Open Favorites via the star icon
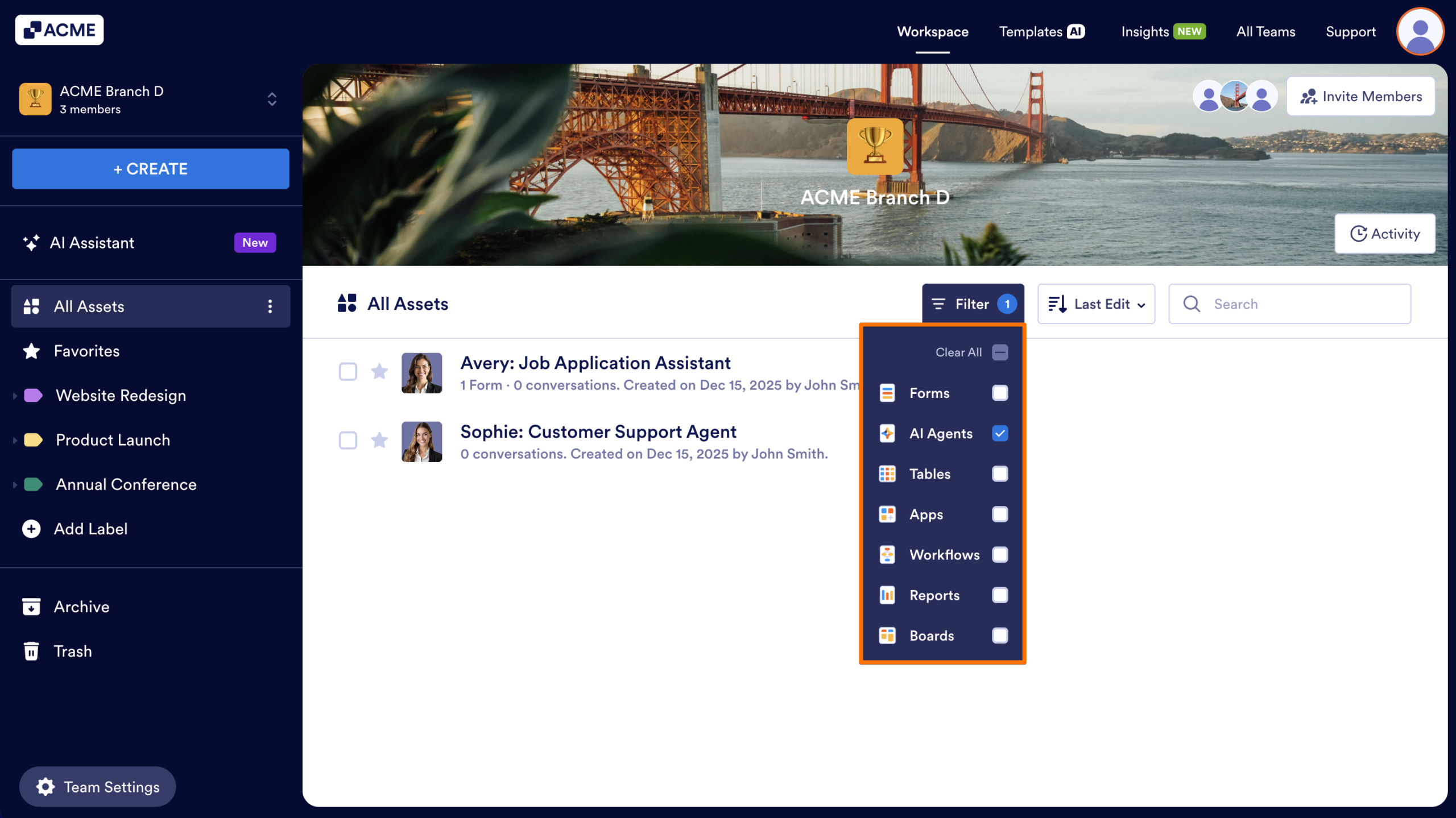 32,351
